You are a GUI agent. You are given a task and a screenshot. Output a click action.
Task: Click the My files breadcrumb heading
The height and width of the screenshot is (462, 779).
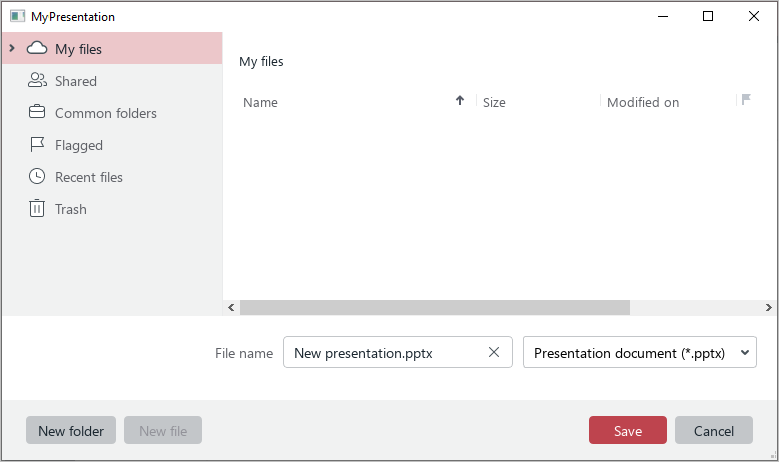(x=261, y=62)
